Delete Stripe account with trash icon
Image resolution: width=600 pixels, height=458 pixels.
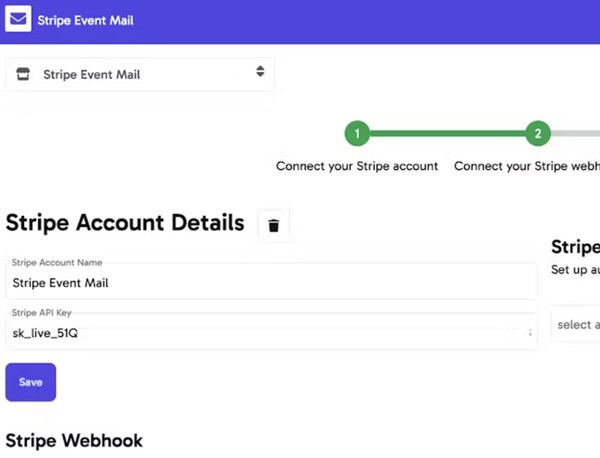pyautogui.click(x=273, y=226)
